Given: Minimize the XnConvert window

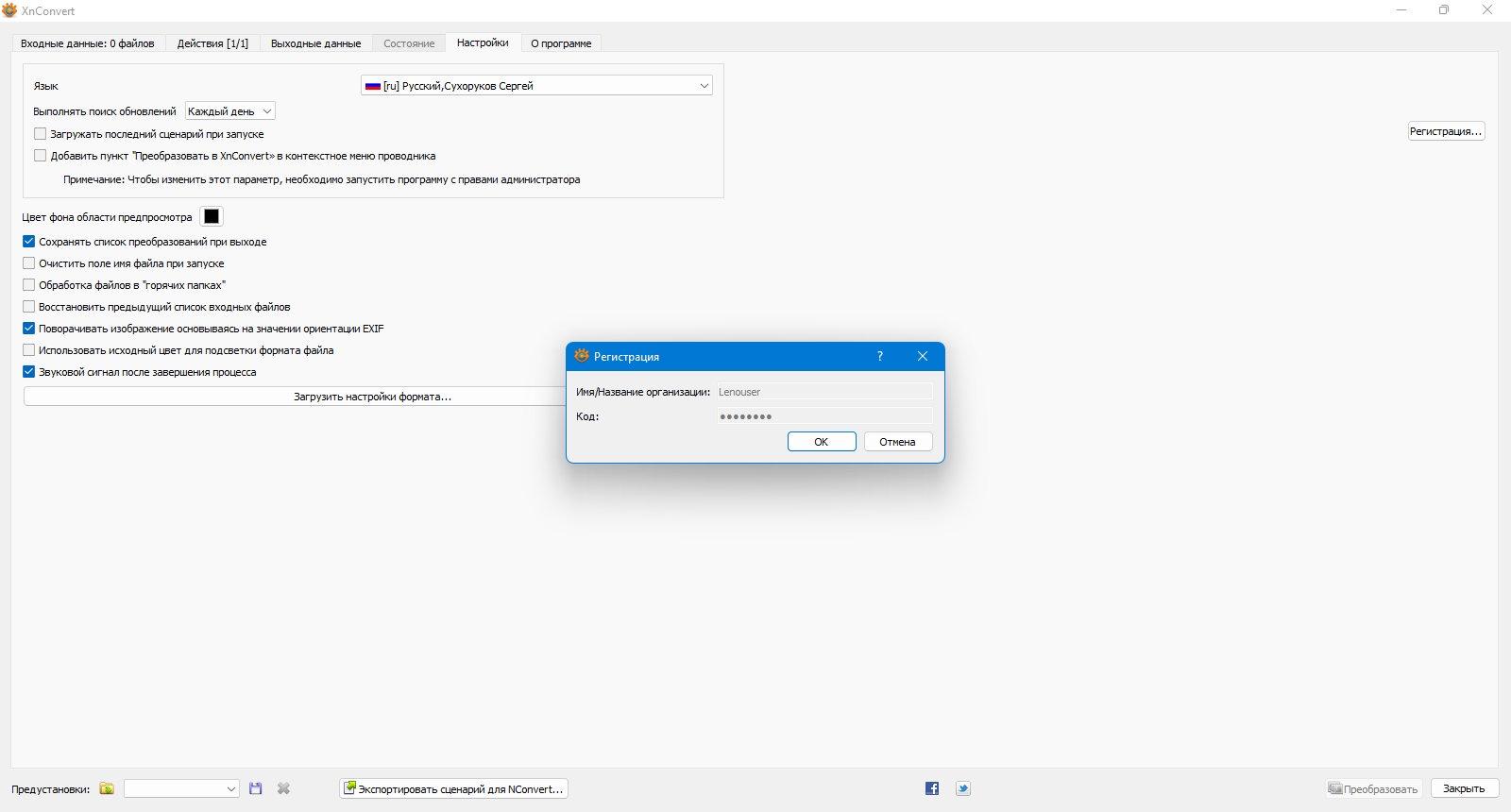Looking at the screenshot, I should tap(1401, 10).
